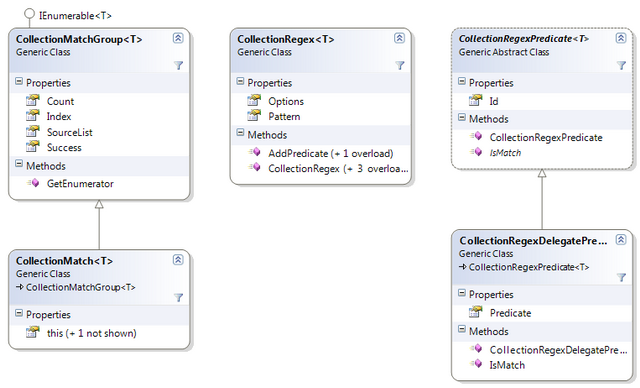Collapse Properties section of CollectionRegex<T>
This screenshot has width=640, height=388.
tap(240, 81)
